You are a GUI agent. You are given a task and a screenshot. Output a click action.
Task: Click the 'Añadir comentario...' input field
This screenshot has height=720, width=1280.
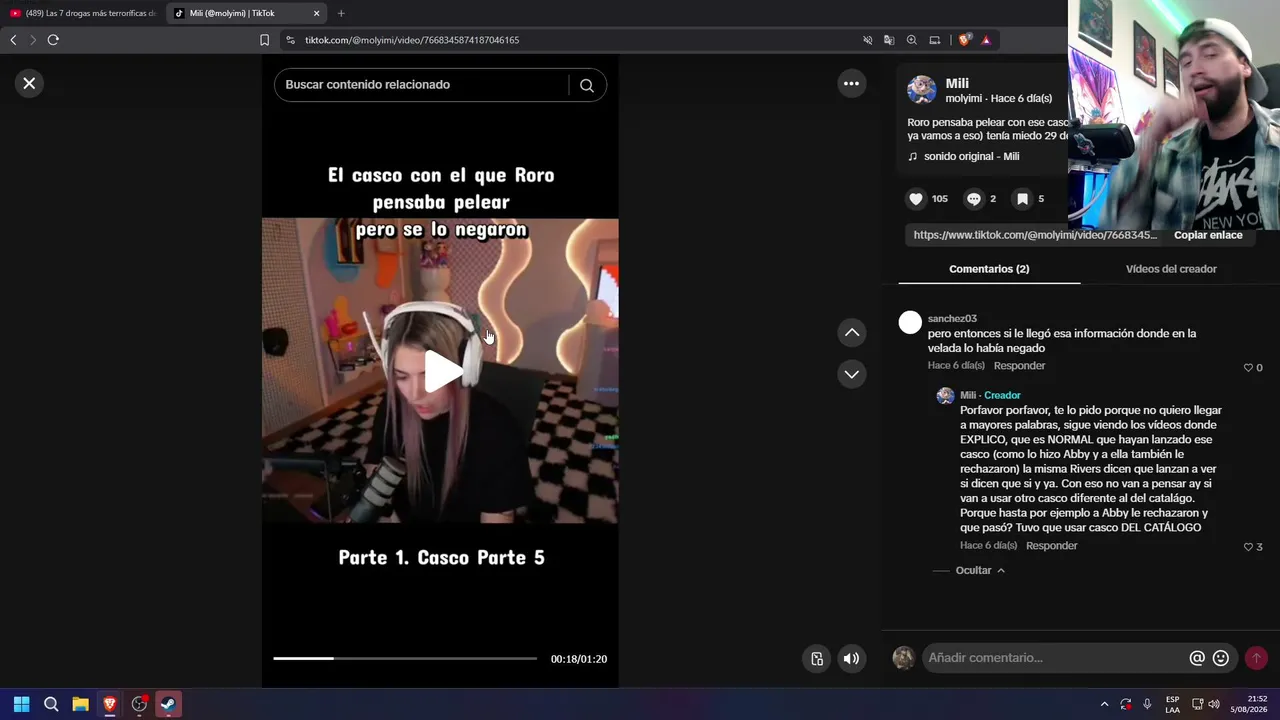point(1054,658)
